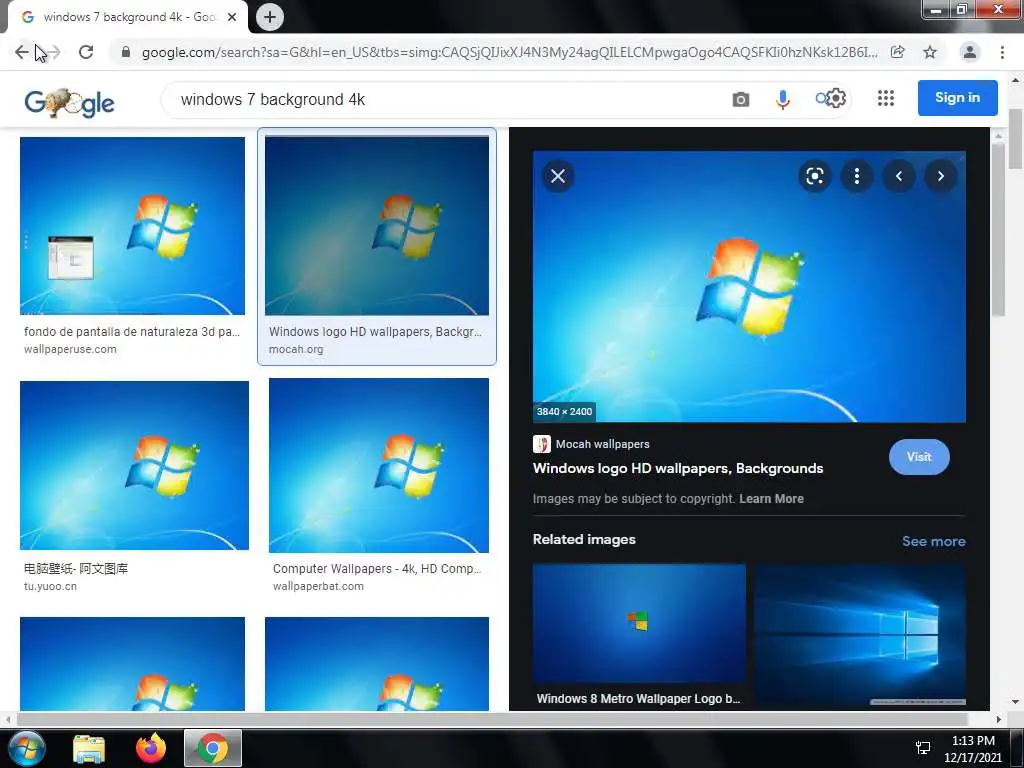1024x768 pixels.
Task: Click the network tray icon
Action: pos(923,748)
